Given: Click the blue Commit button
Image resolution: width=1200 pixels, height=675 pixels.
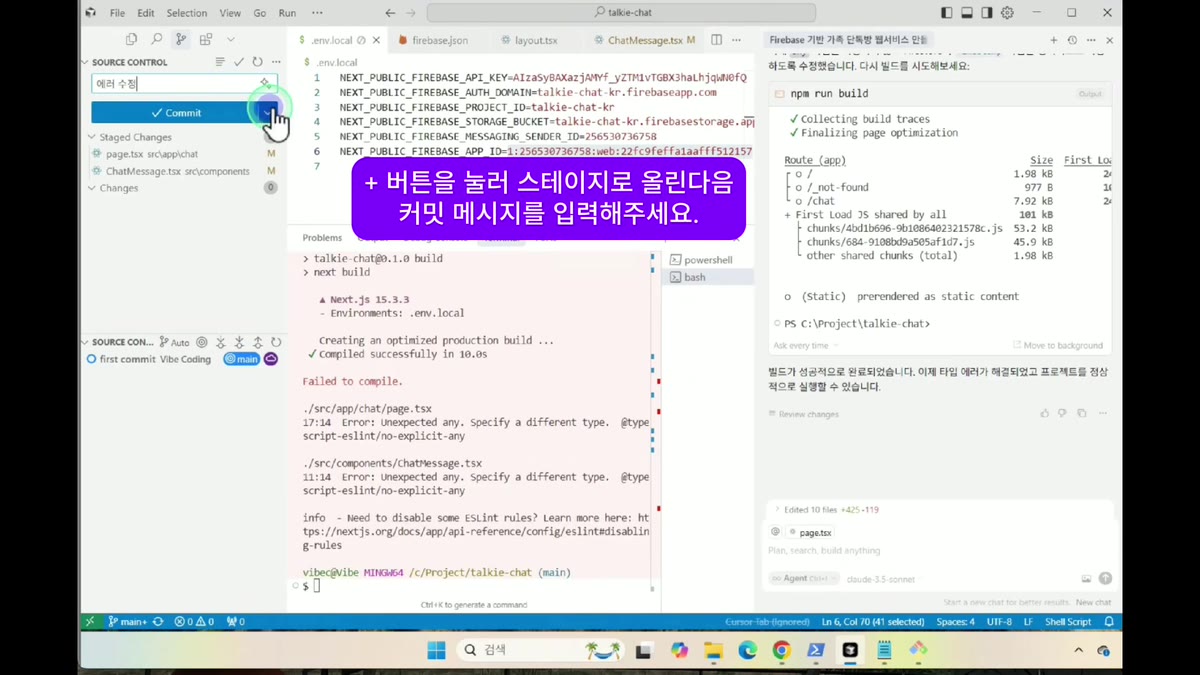Looking at the screenshot, I should click(x=175, y=112).
